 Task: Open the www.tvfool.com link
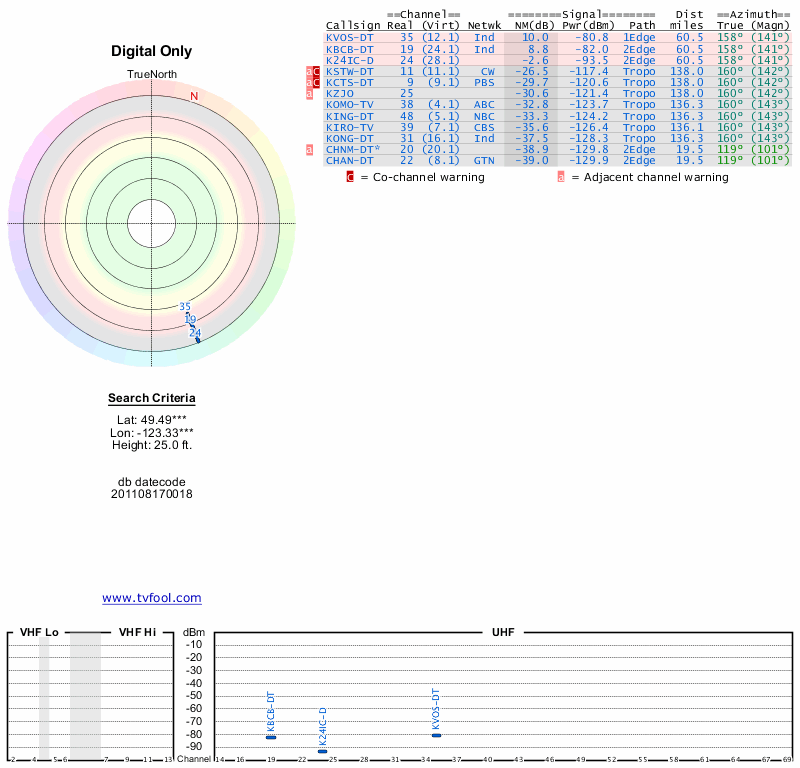[152, 598]
